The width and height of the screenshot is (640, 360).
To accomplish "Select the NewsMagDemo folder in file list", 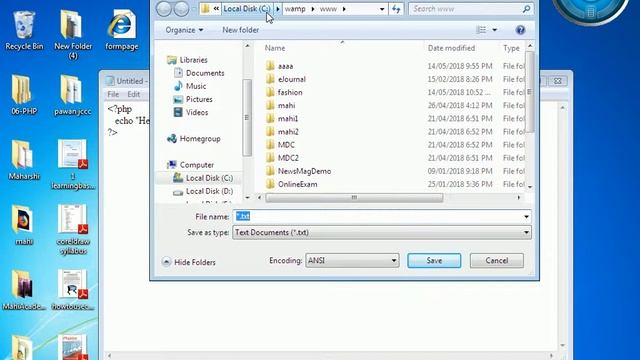I will coord(304,171).
